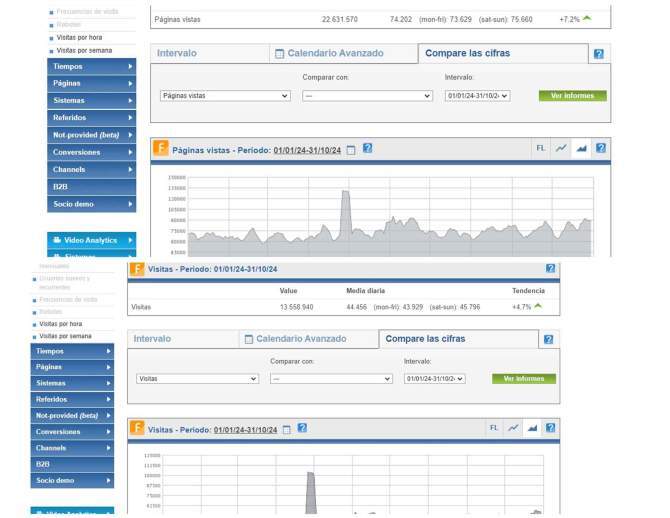Select FL view in Páginas vistas chart header
The width and height of the screenshot is (670, 518).
click(540, 148)
